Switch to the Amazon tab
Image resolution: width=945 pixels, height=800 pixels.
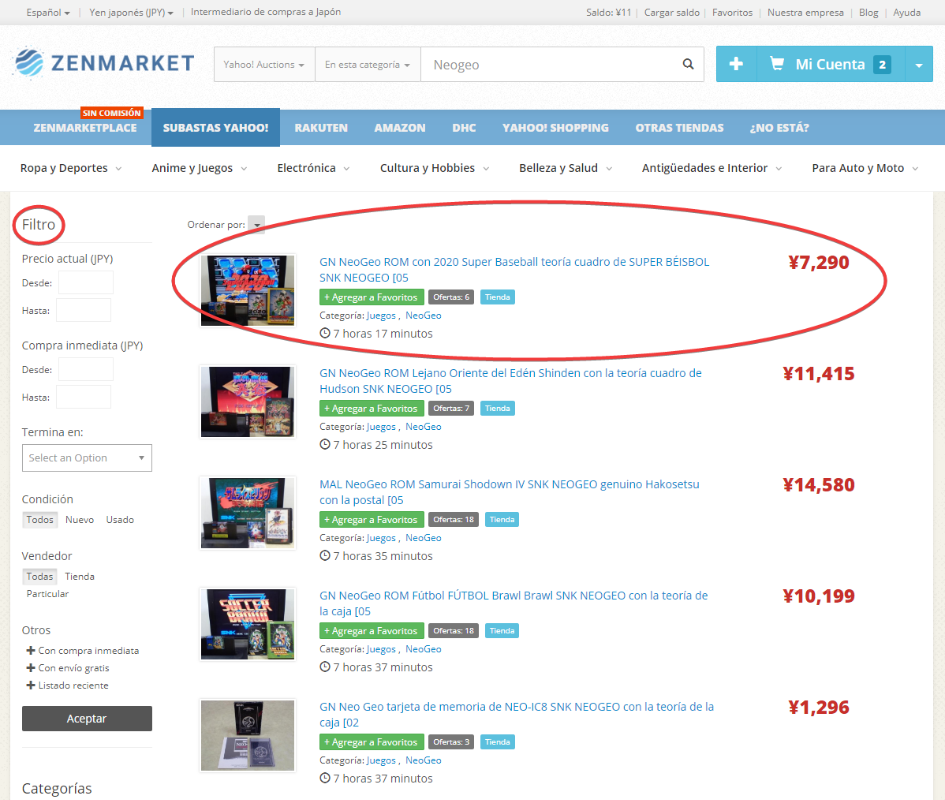click(400, 128)
